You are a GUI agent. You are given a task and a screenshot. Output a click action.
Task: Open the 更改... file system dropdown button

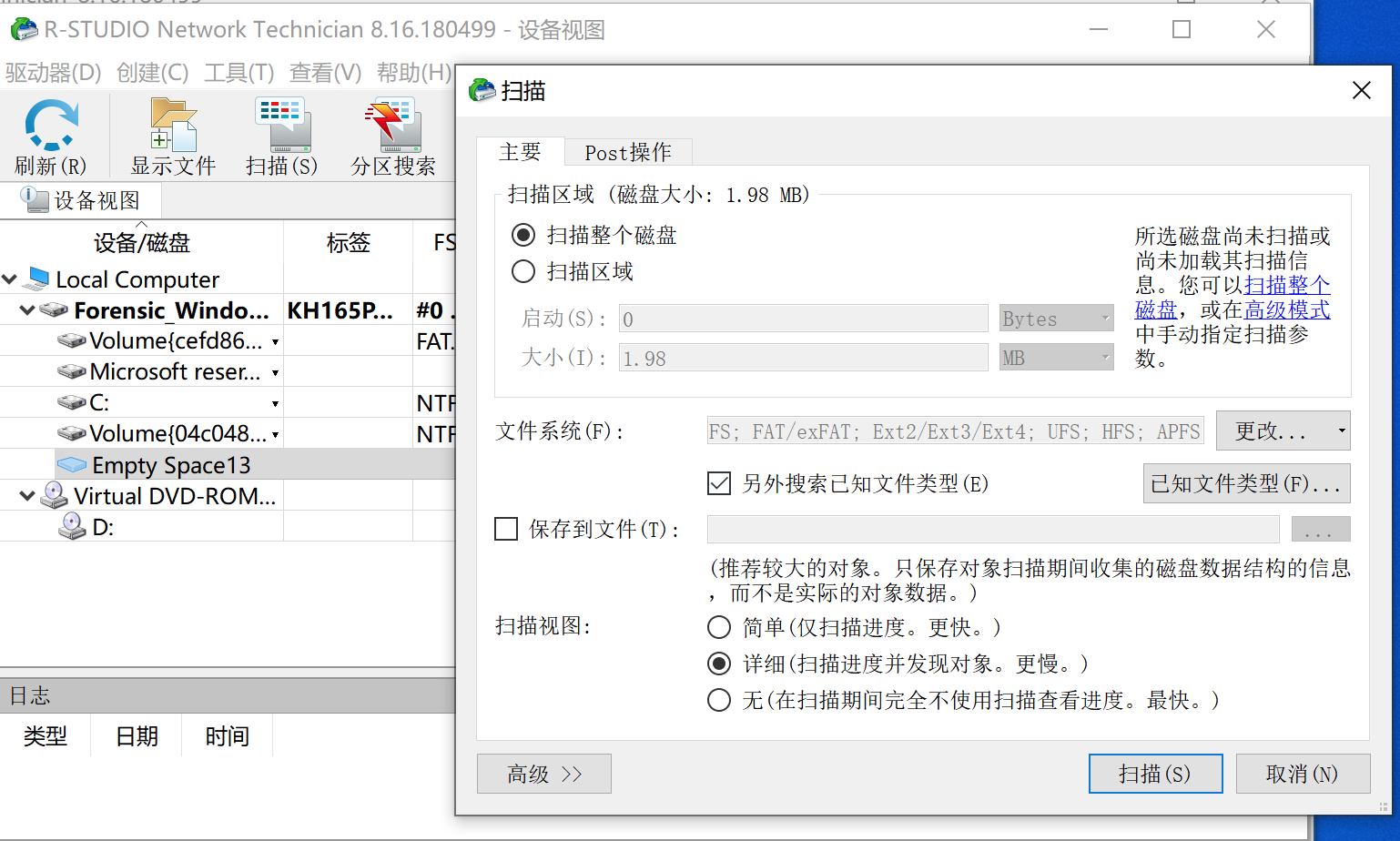coord(1283,431)
